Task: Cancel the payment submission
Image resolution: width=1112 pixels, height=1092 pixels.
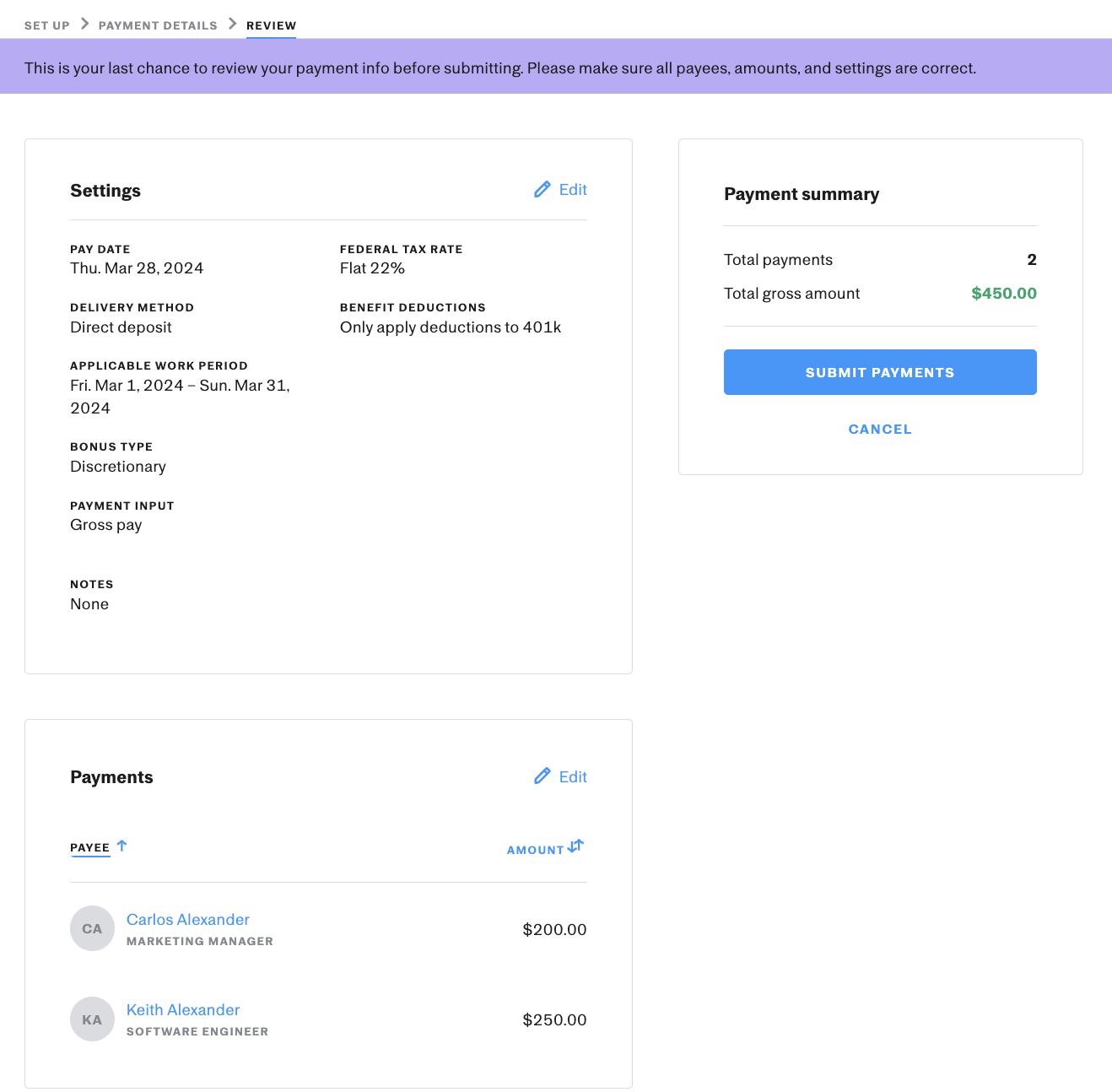Action: [x=879, y=429]
